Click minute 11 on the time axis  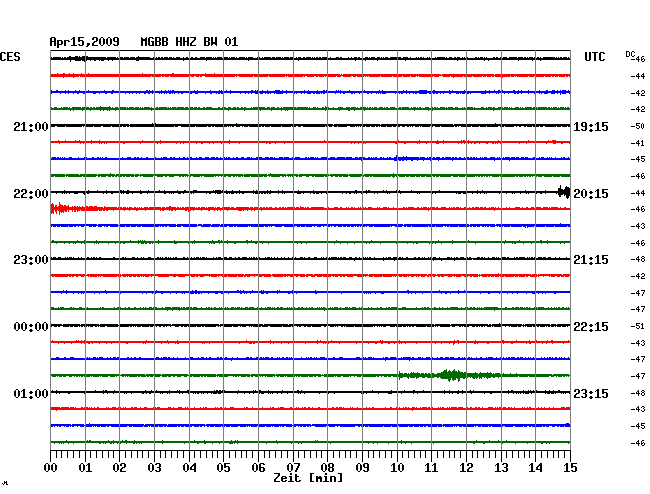click(431, 468)
